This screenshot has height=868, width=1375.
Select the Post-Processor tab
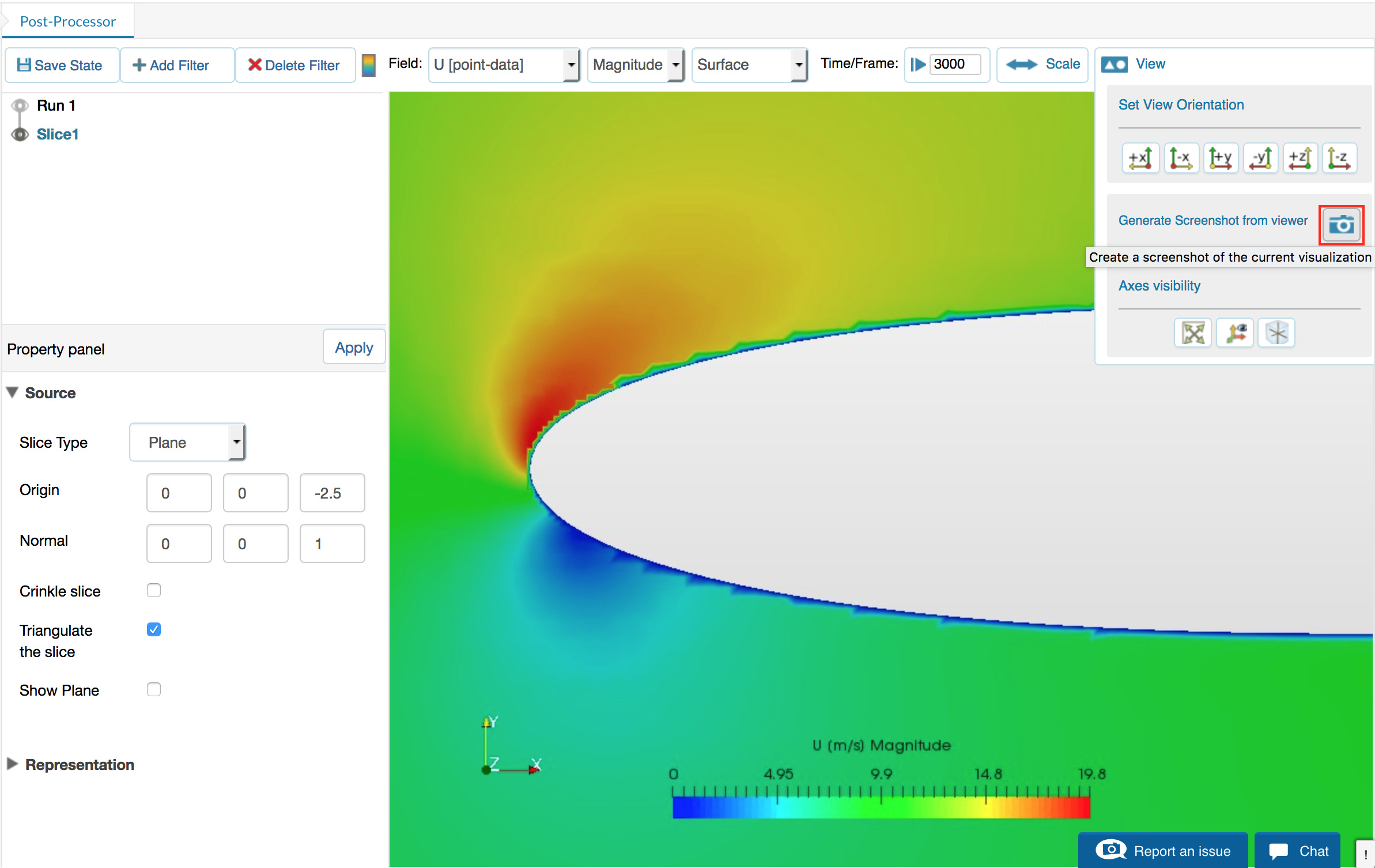pos(67,21)
